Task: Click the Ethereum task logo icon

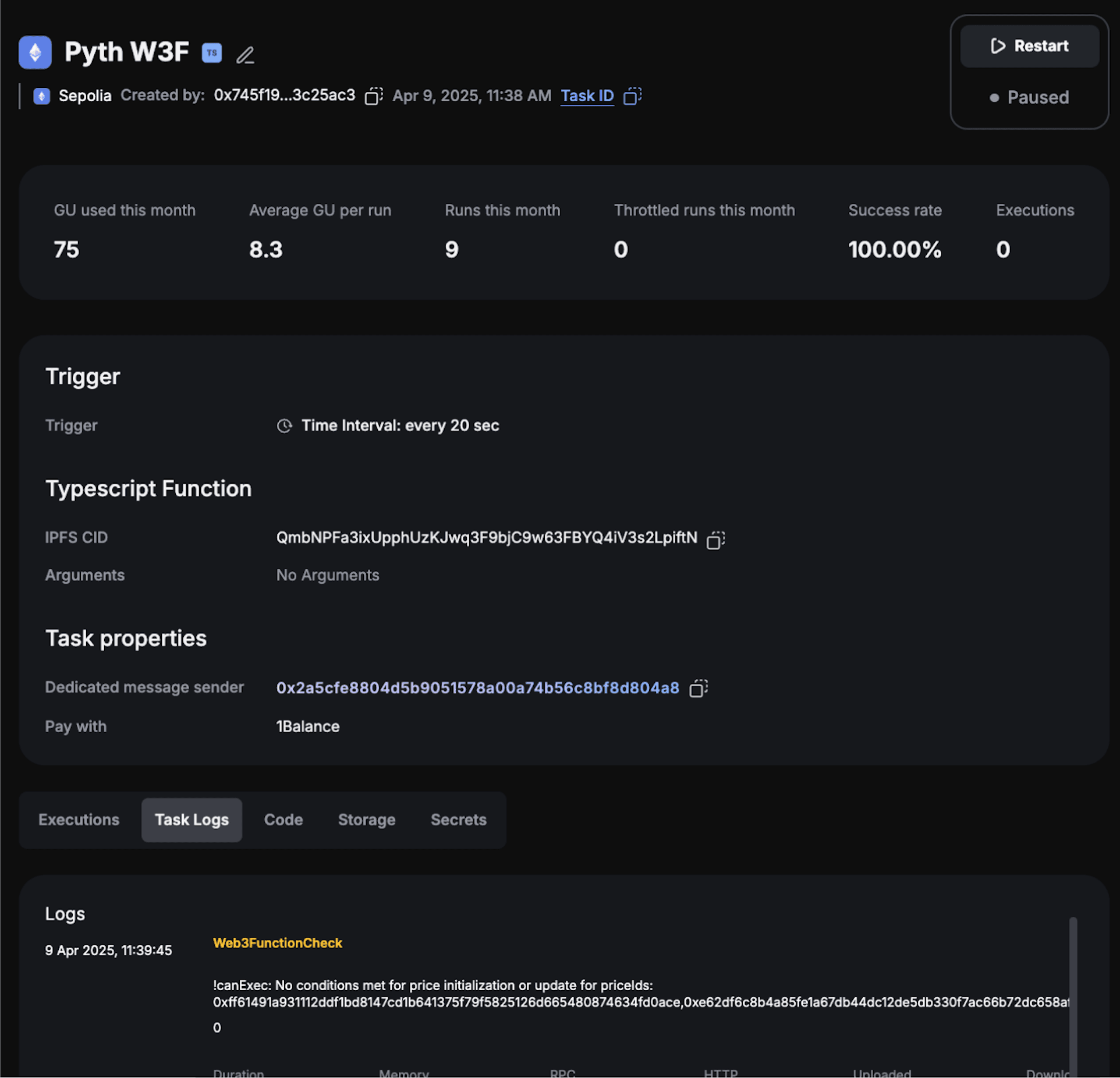Action: (35, 52)
